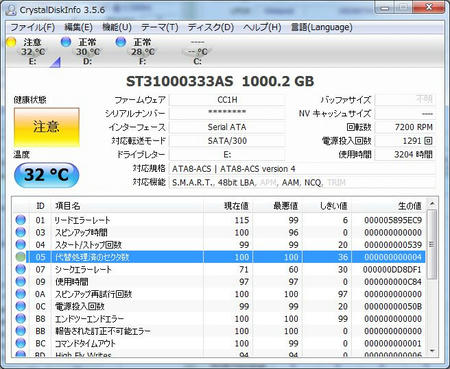450x369 pixels.
Task: Click status icon of row 04 スタート/ストップ回数
Action: (x=21, y=244)
